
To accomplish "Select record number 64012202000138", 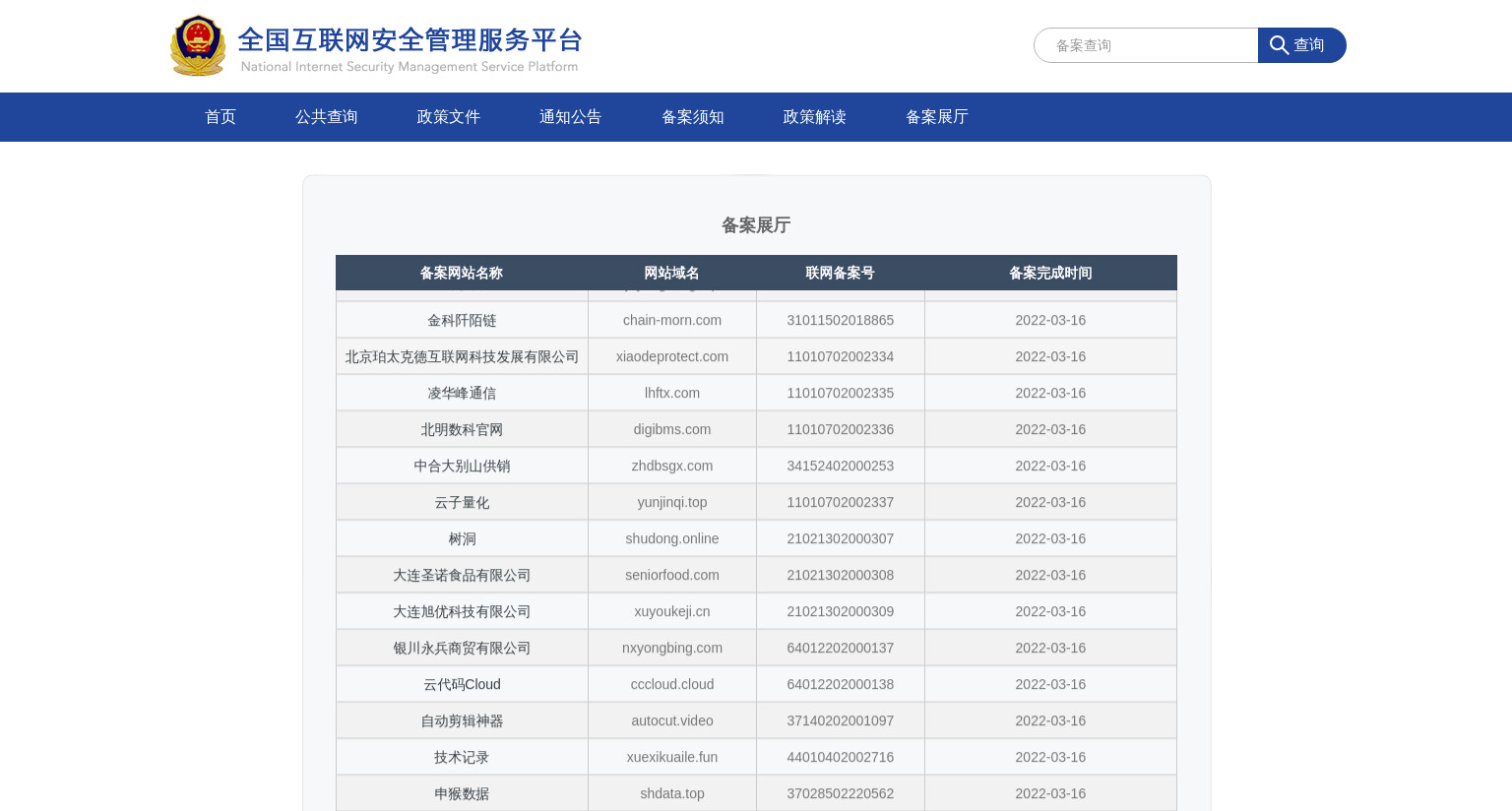I will point(841,684).
